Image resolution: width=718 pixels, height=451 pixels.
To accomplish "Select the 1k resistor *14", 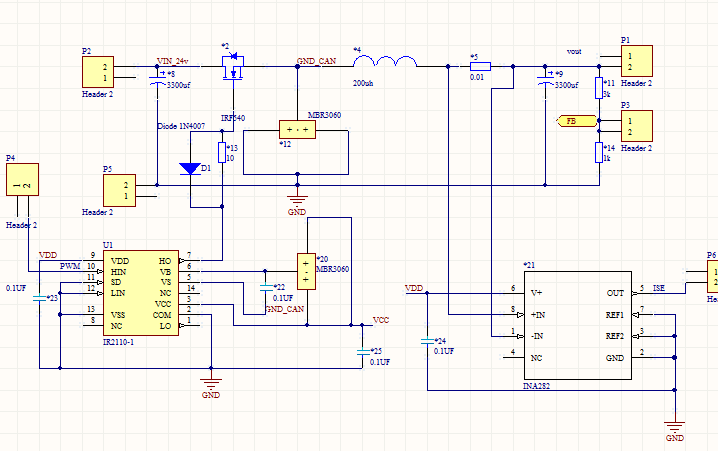I will [599, 152].
